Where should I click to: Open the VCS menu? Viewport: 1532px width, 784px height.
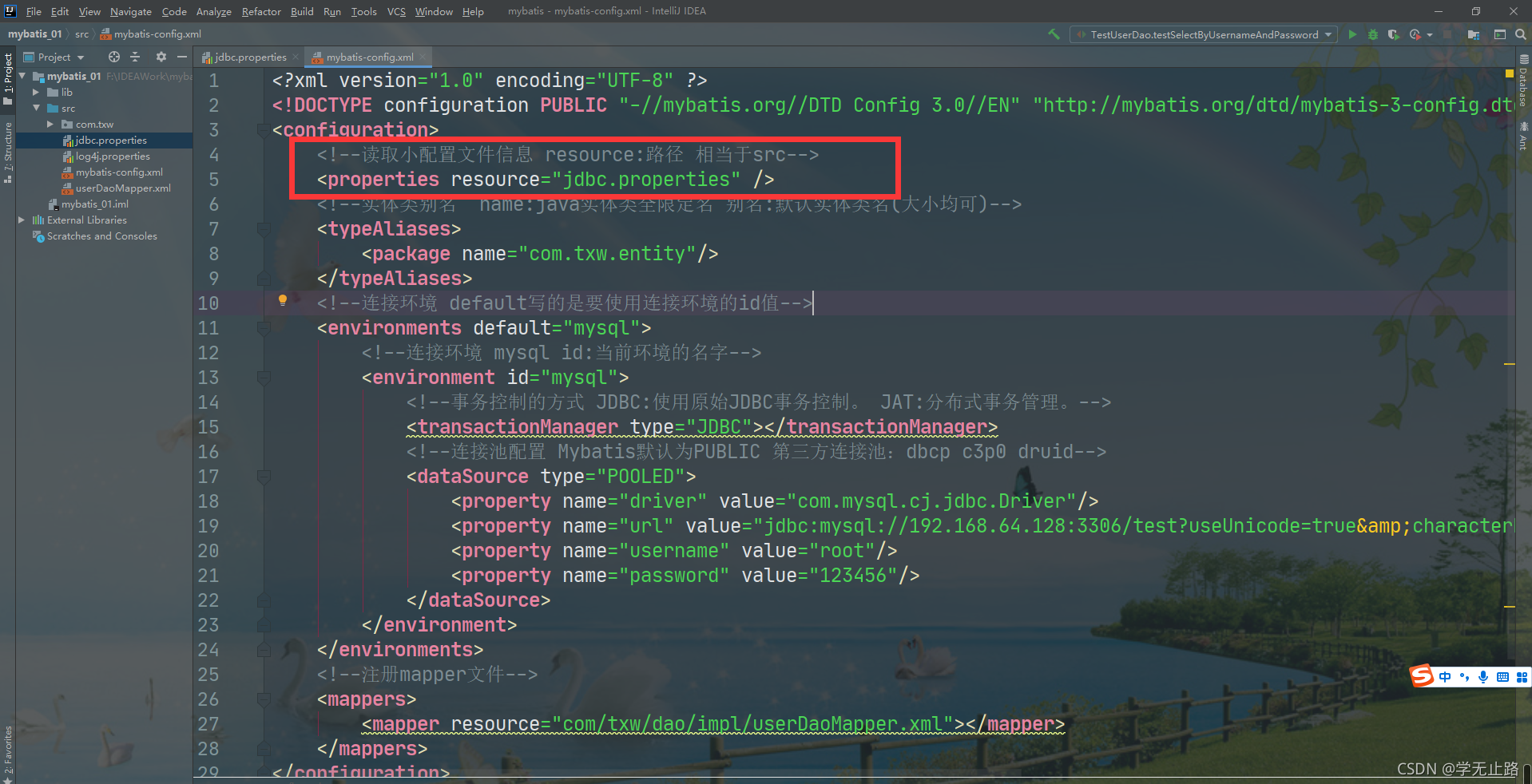[396, 11]
